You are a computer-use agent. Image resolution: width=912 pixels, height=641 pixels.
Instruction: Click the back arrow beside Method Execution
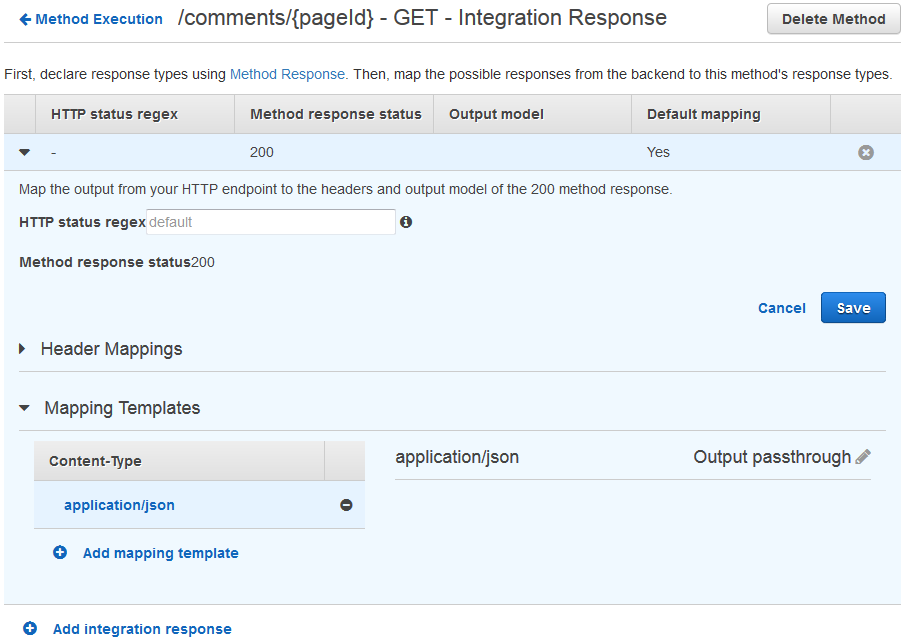pos(25,19)
